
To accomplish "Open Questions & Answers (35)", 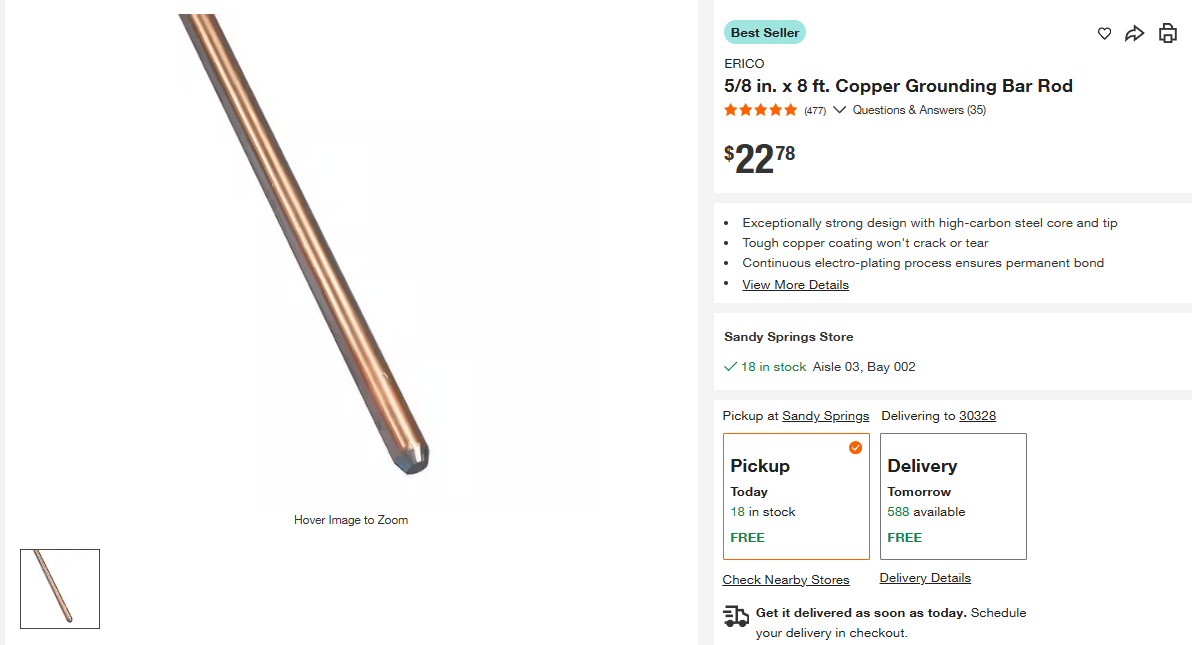I will [919, 110].
